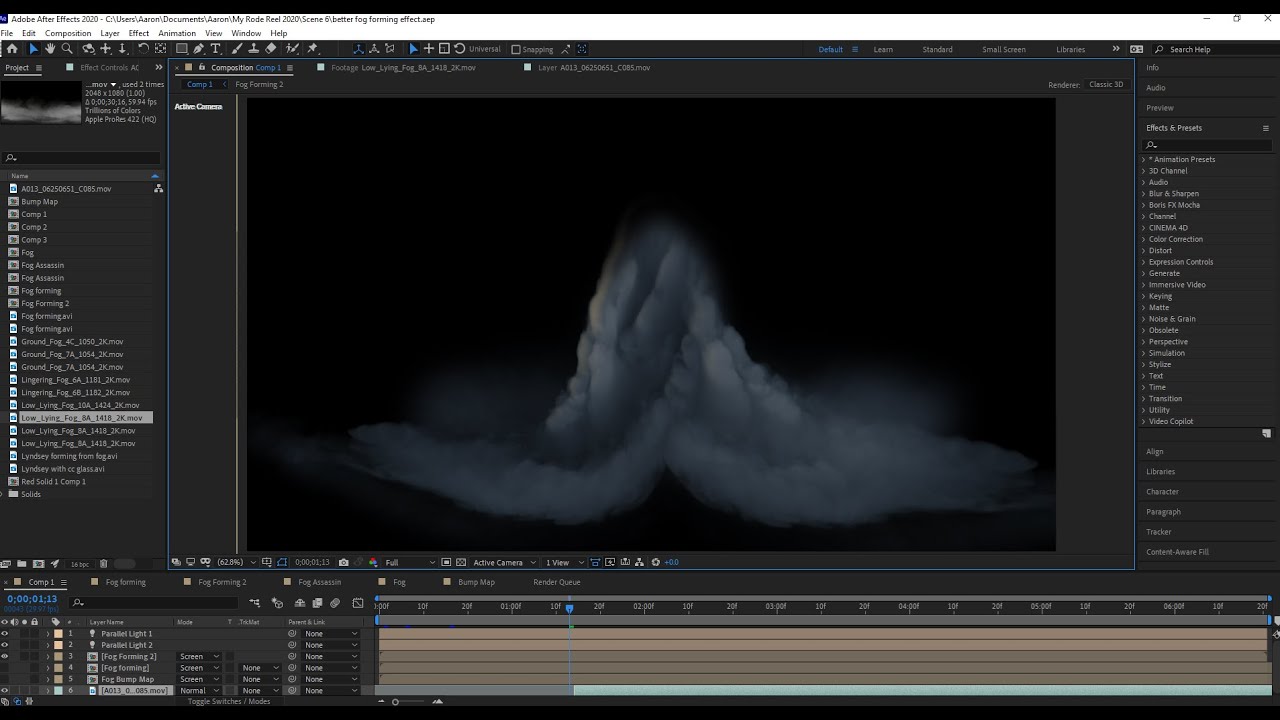1280x720 pixels.
Task: Expand Solids folder in Project panel
Action: [4, 494]
